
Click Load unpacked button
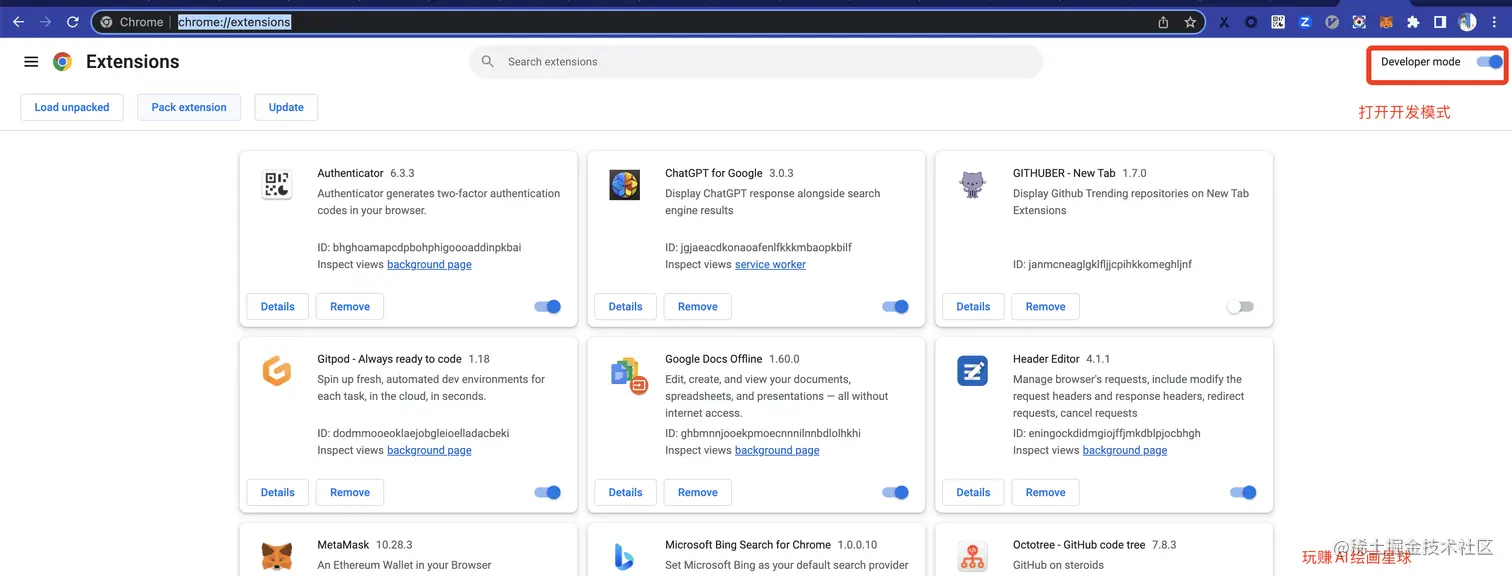(x=72, y=107)
